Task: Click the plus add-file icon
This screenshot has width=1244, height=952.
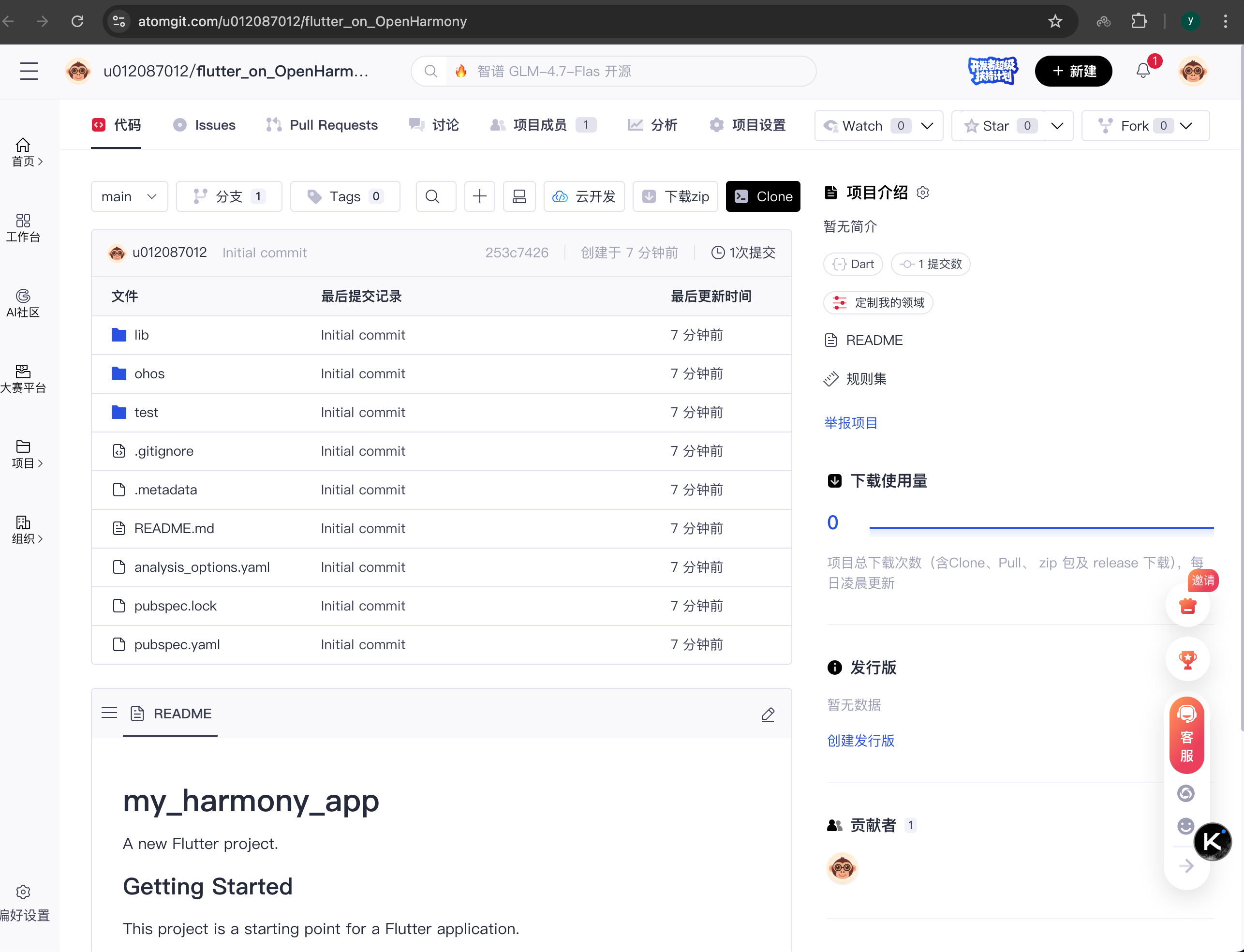Action: (x=480, y=196)
